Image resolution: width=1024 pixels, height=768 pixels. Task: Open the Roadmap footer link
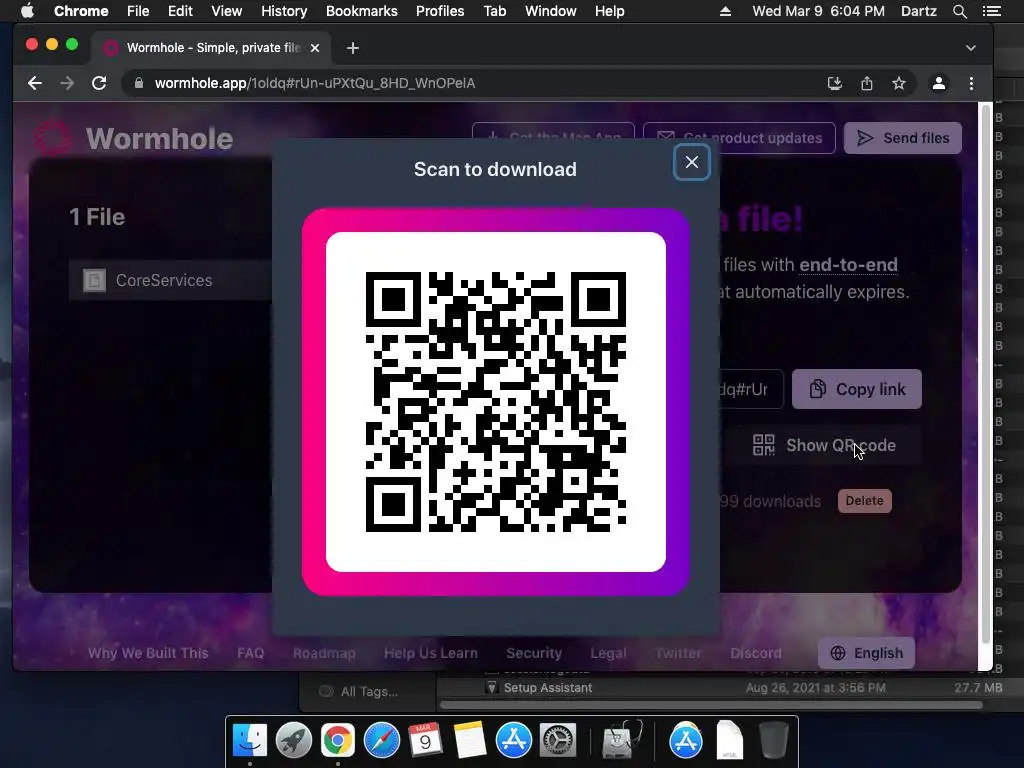(x=324, y=653)
